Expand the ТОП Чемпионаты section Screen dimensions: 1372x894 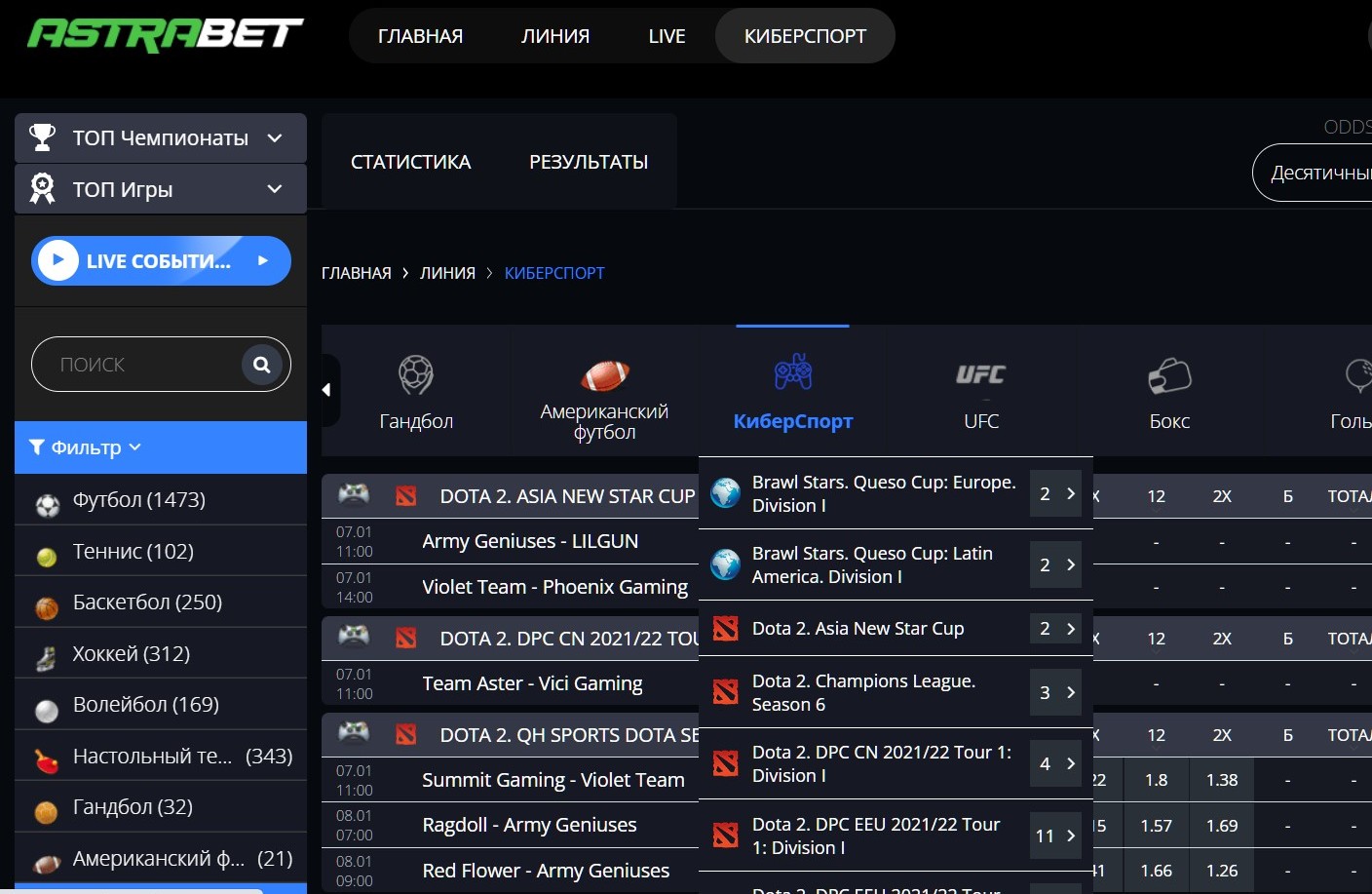coord(161,138)
